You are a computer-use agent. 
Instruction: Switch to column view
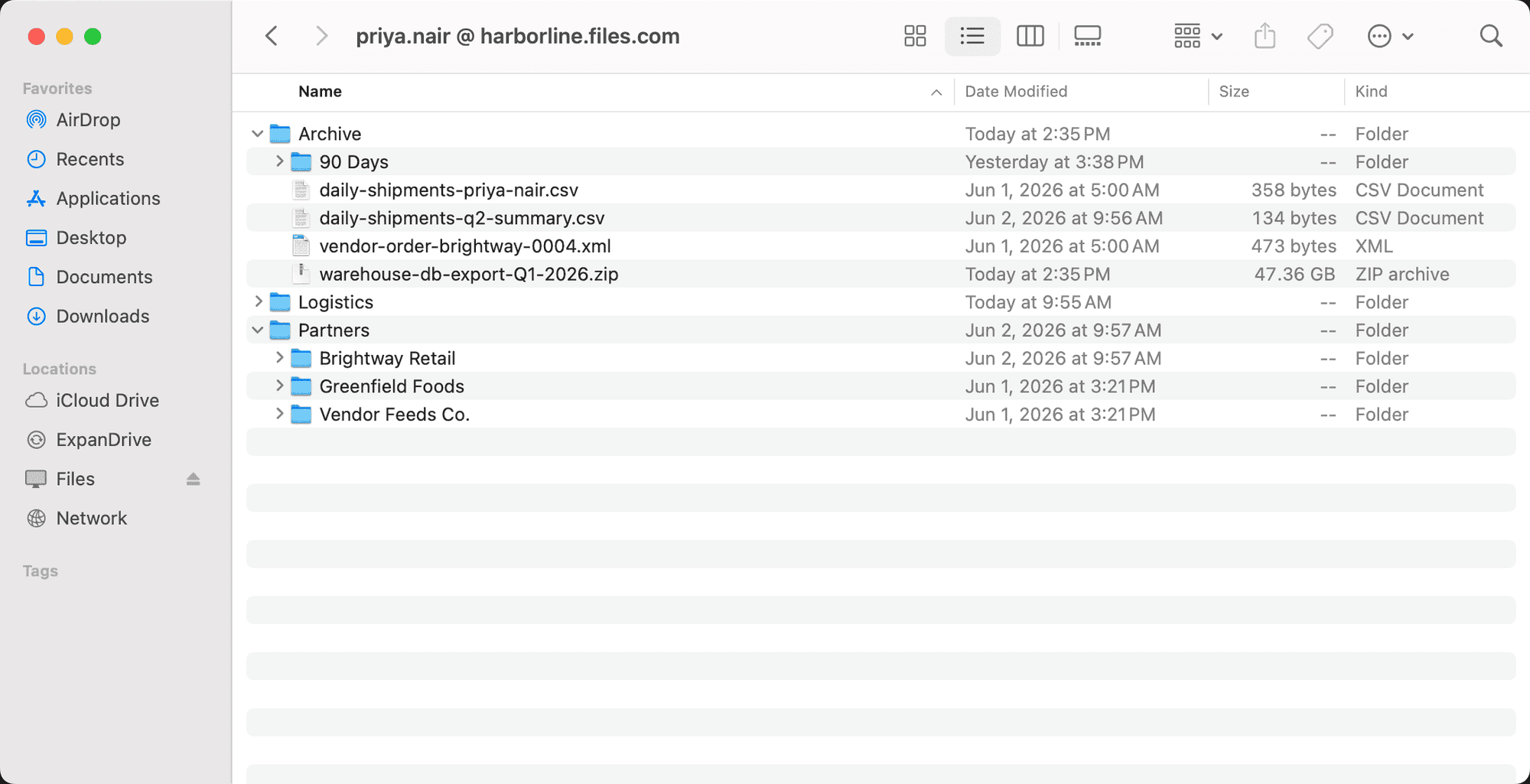[x=1030, y=36]
